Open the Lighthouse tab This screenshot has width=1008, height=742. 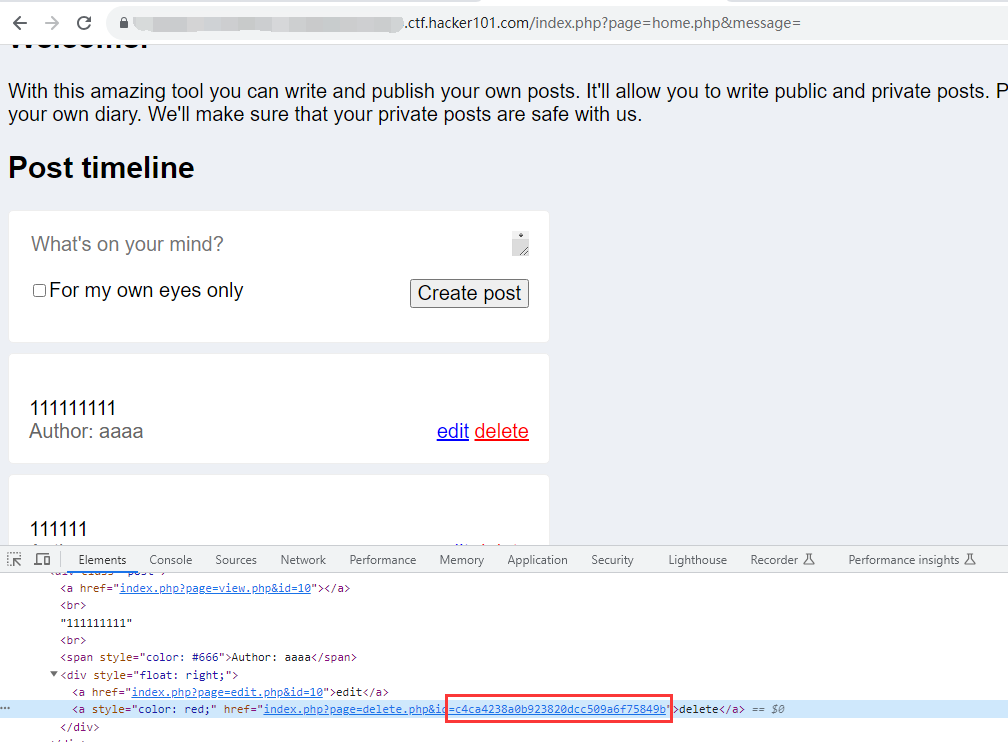(x=698, y=560)
